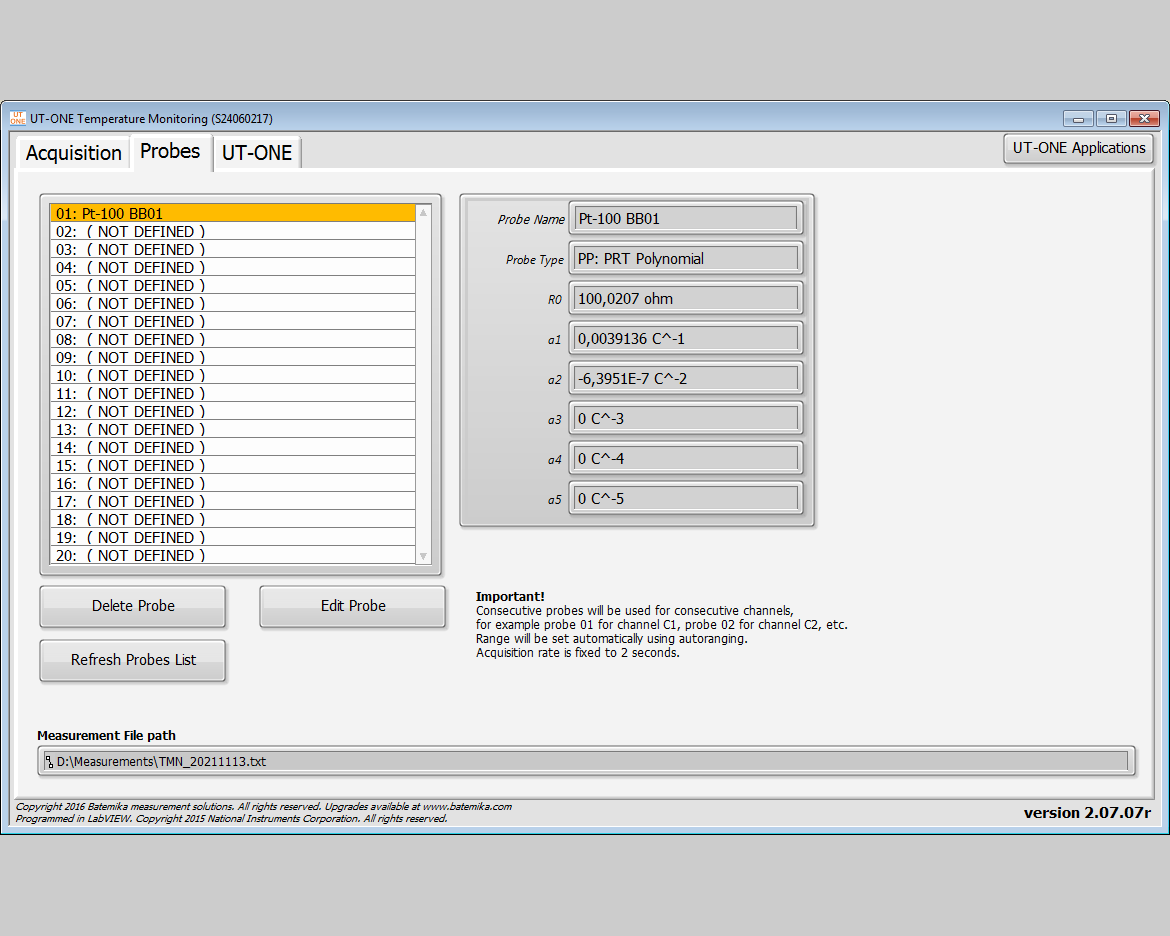Click the Edit Probe button
The height and width of the screenshot is (936, 1170).
coord(352,606)
